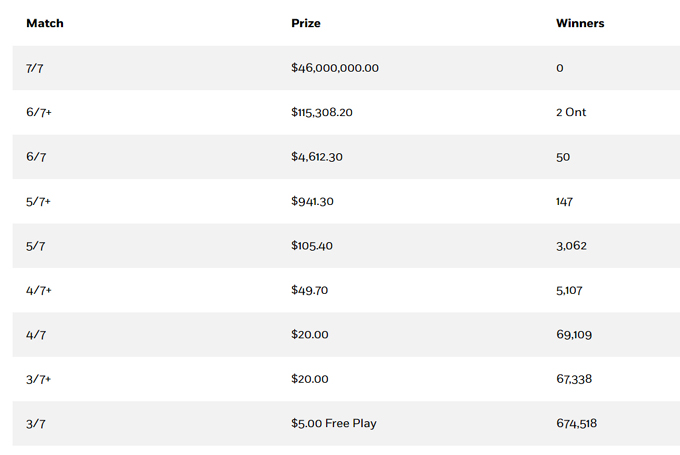The image size is (680, 455).
Task: Click the 147 winners value
Action: [564, 201]
